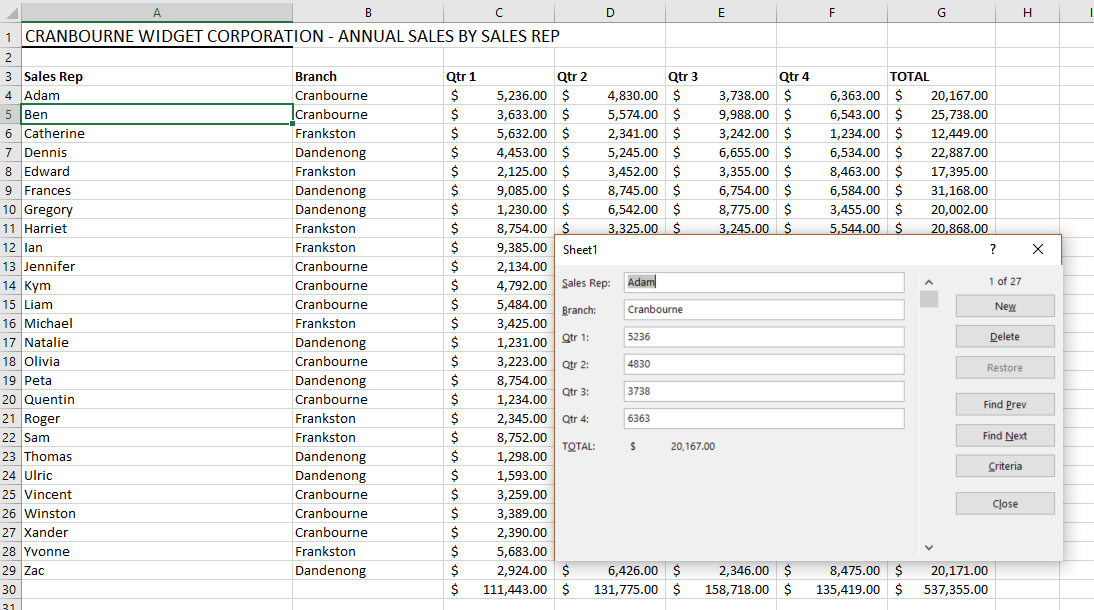Select column C header
Screen dimensions: 1094x610
(x=498, y=12)
